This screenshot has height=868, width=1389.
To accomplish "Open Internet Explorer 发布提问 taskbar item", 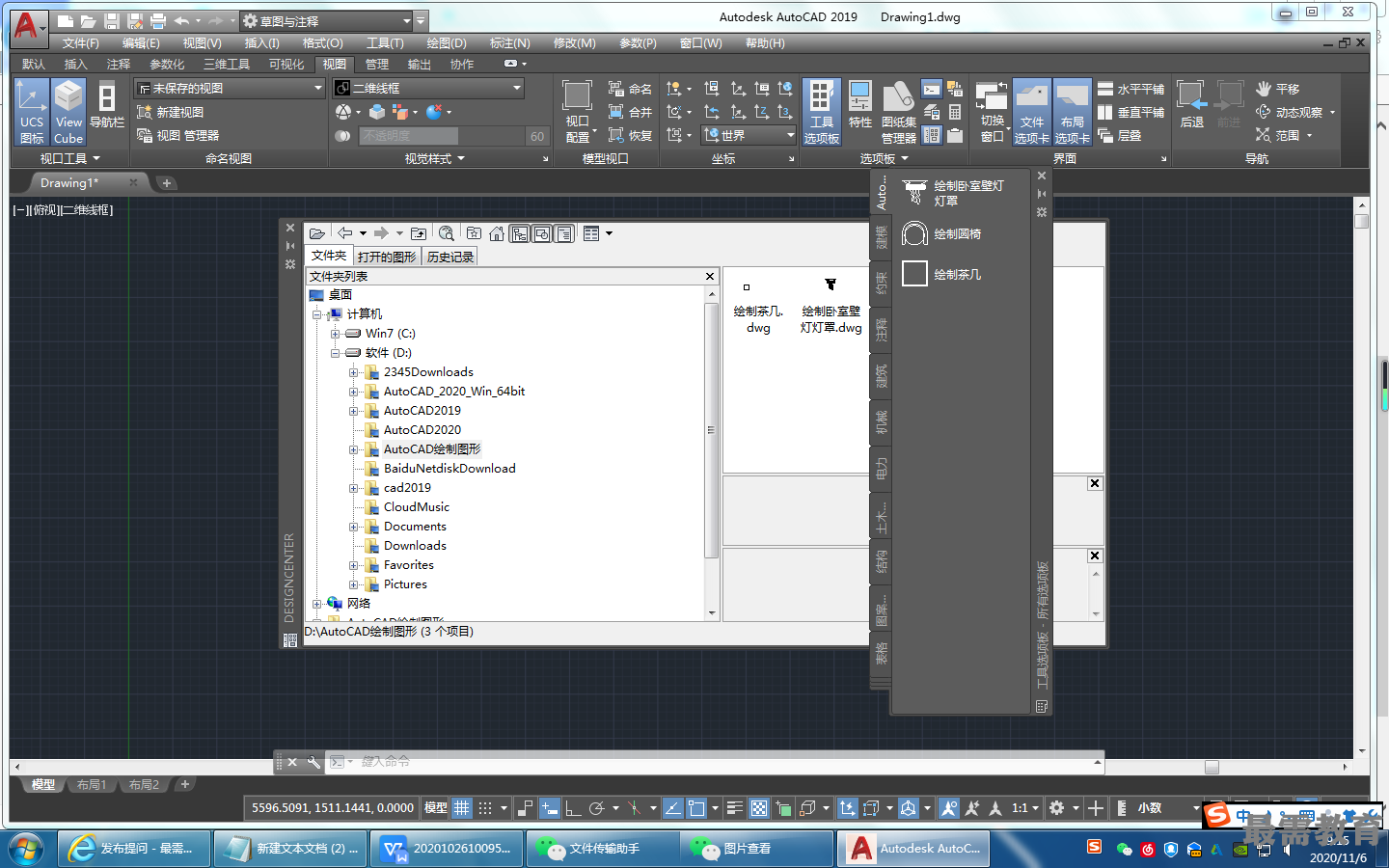I will point(133,849).
